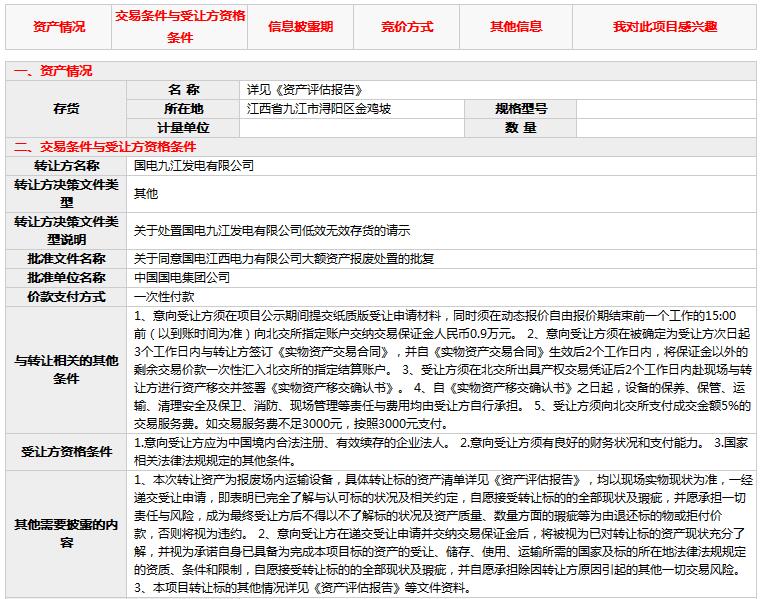Click the 中国国电集团公司 approval unit value
Viewport: 762px width, 599px height.
click(182, 277)
